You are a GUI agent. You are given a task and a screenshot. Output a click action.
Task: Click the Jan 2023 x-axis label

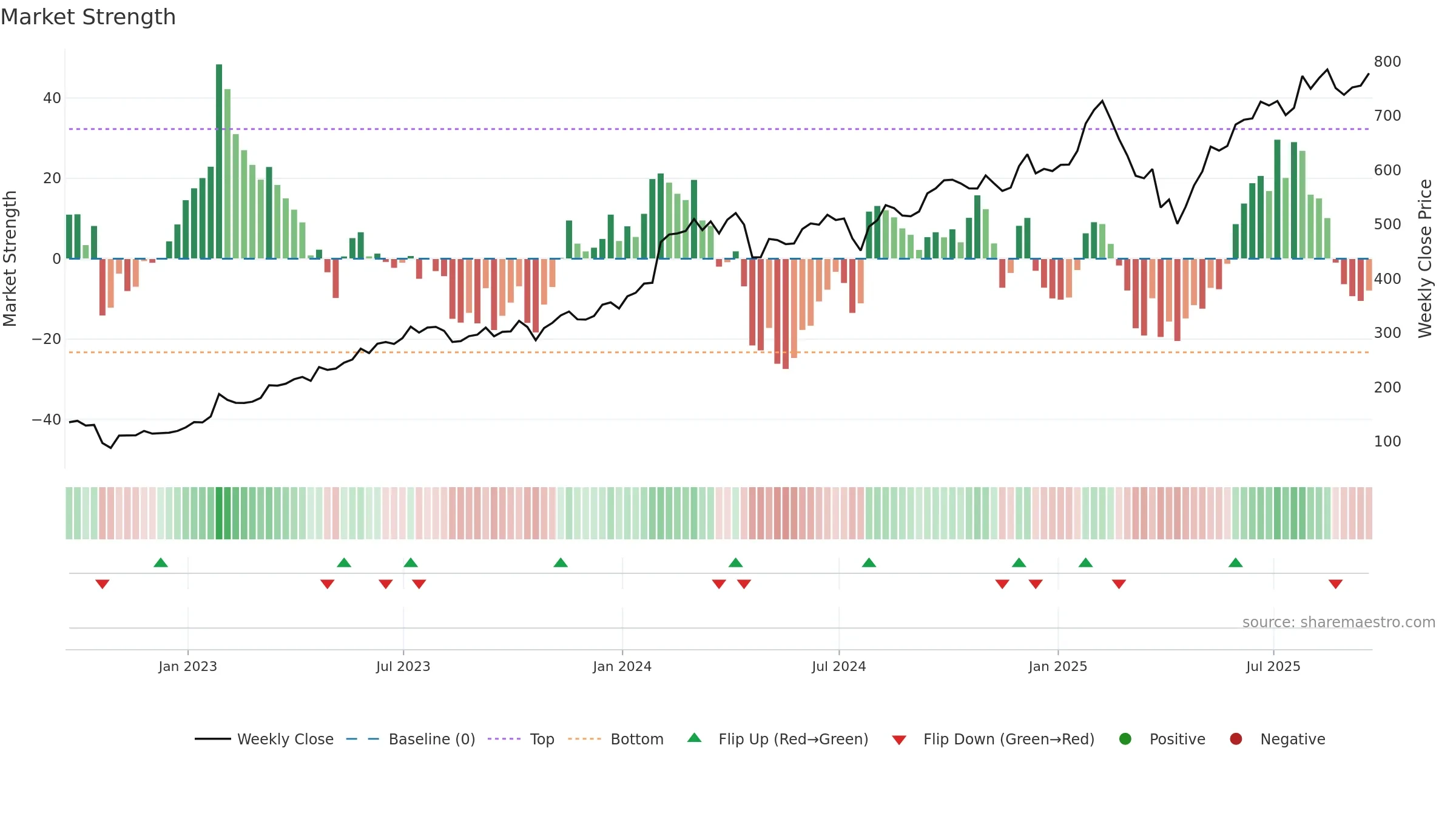pyautogui.click(x=188, y=666)
